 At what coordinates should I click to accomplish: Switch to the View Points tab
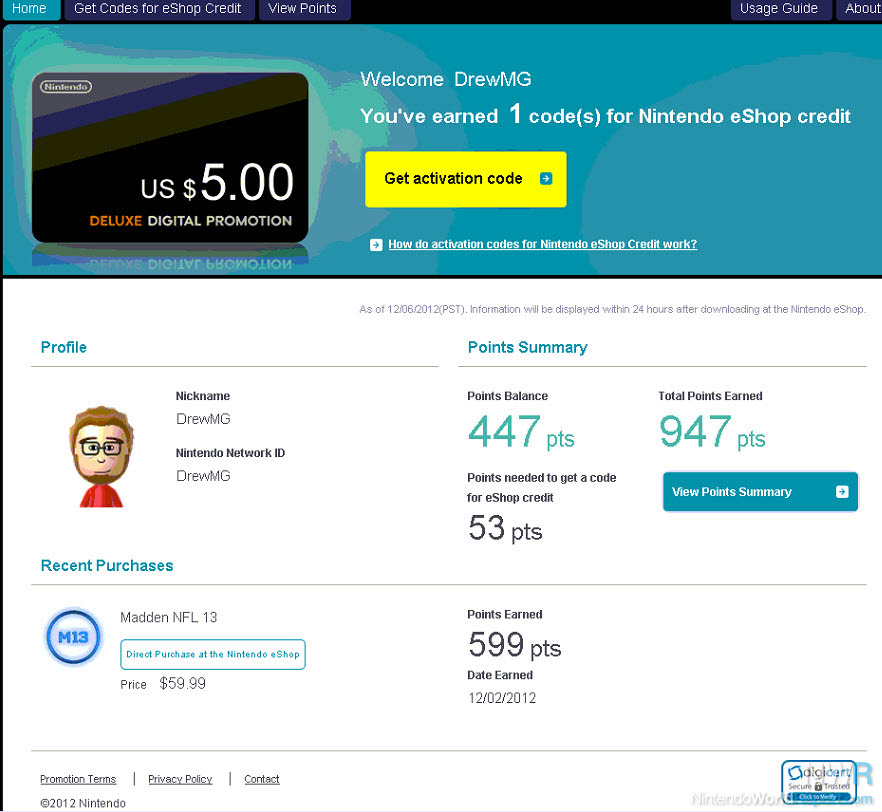coord(304,10)
